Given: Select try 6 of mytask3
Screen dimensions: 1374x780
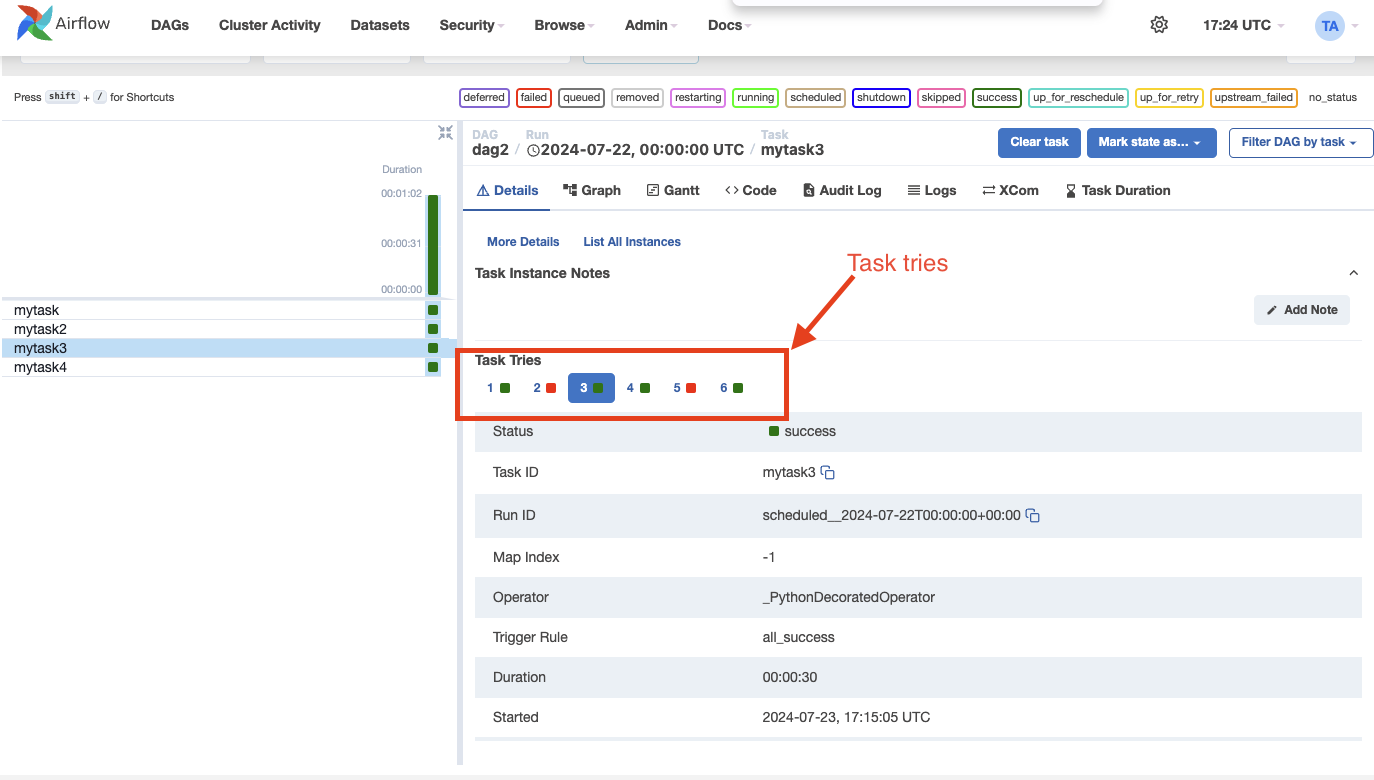Looking at the screenshot, I should (730, 387).
